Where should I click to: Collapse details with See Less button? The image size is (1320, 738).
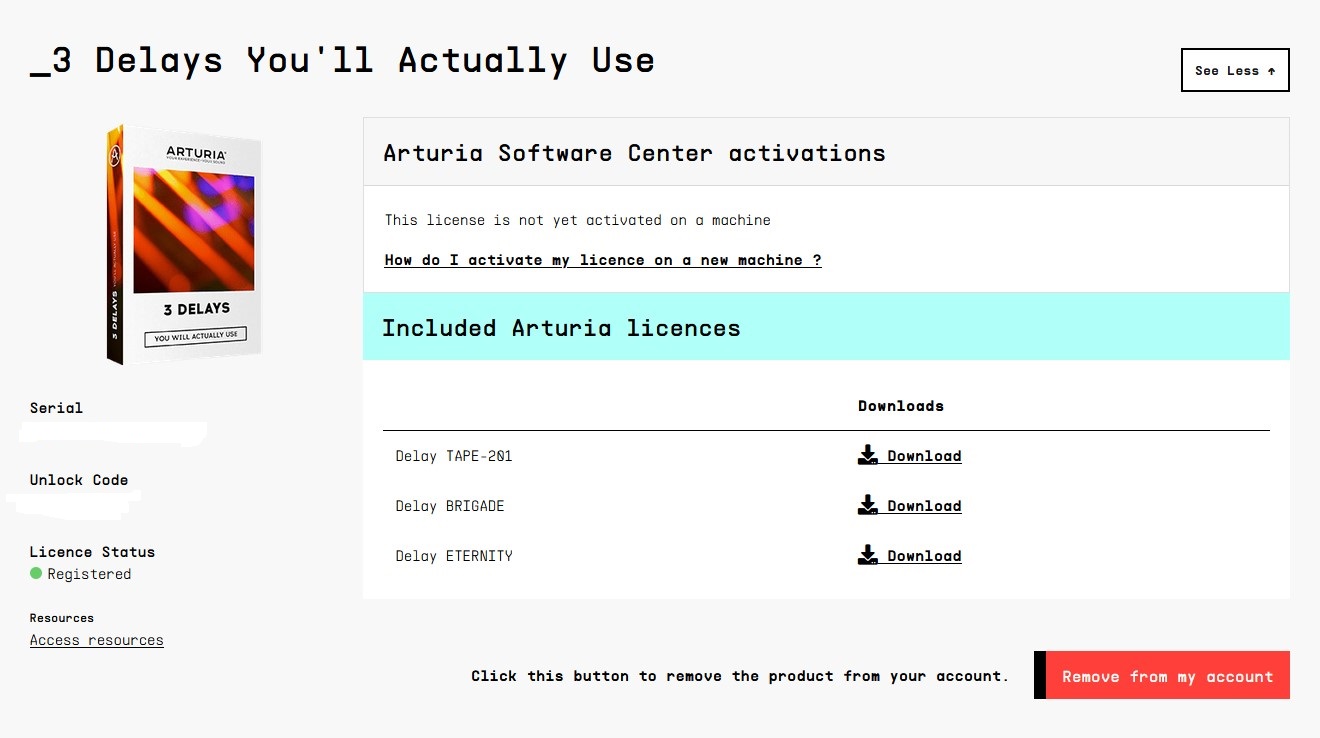(x=1235, y=70)
